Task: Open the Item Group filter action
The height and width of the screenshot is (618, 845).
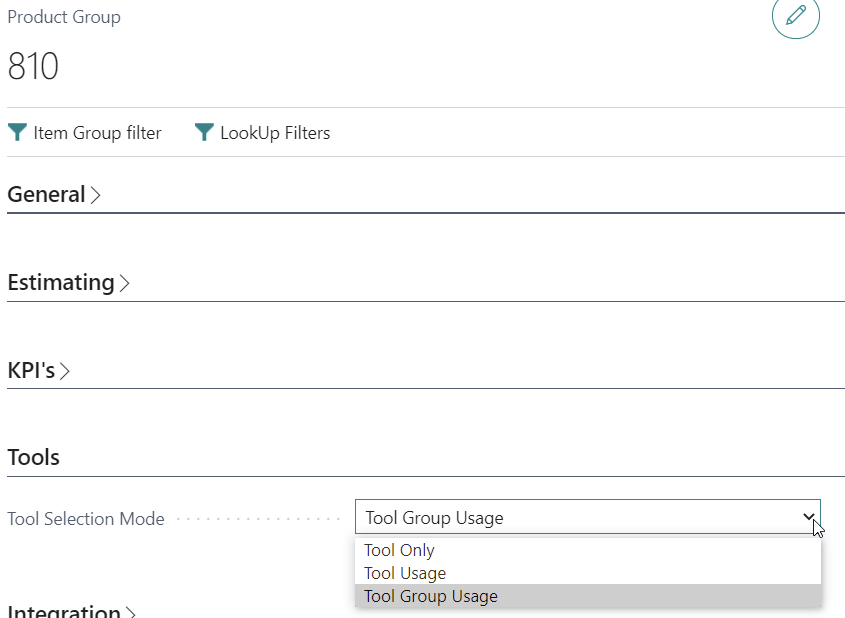Action: coord(97,133)
